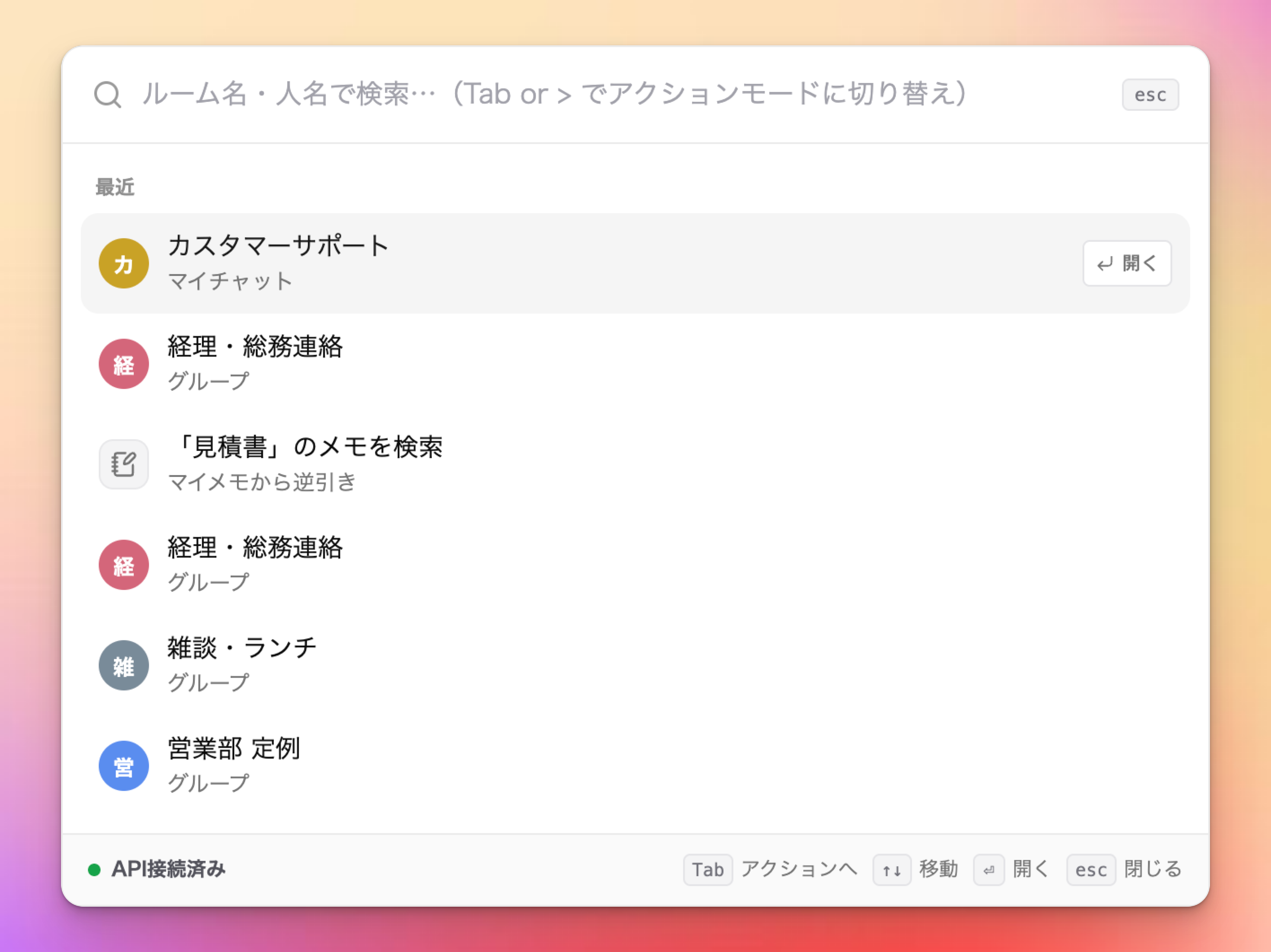Select the カスタマーサポート room title
This screenshot has height=952, width=1271.
279,246
